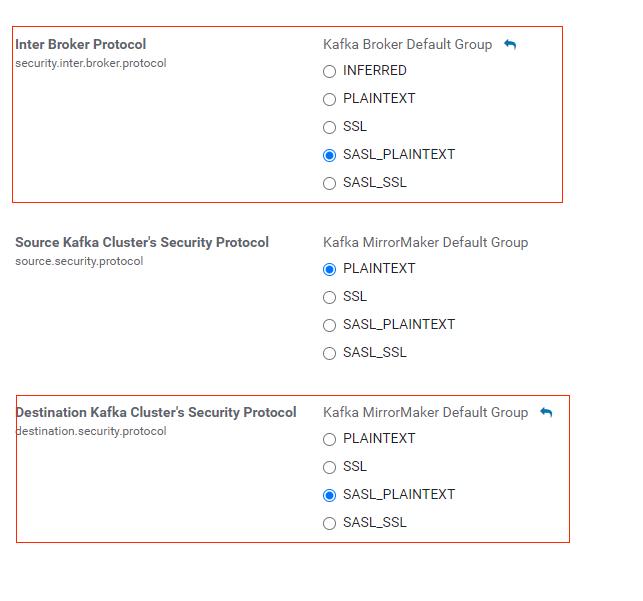Image resolution: width=643 pixels, height=601 pixels.
Task: Click revert arrow for Destination Security Protocol
Action: [x=546, y=412]
